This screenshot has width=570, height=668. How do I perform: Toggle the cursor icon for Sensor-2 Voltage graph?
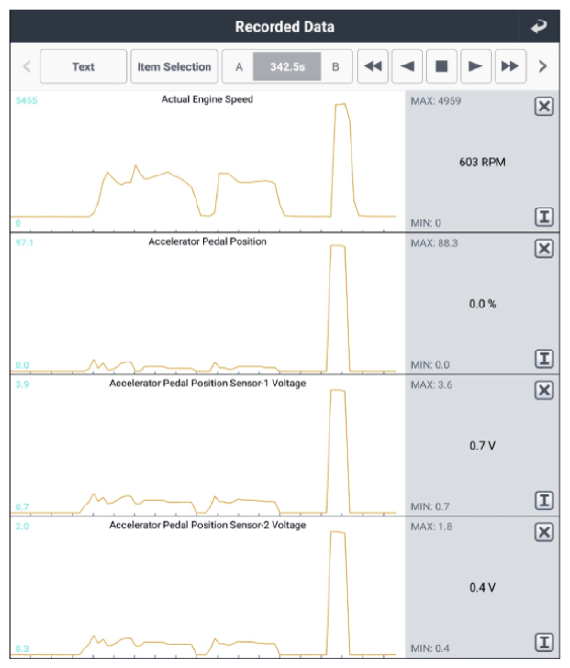[544, 642]
